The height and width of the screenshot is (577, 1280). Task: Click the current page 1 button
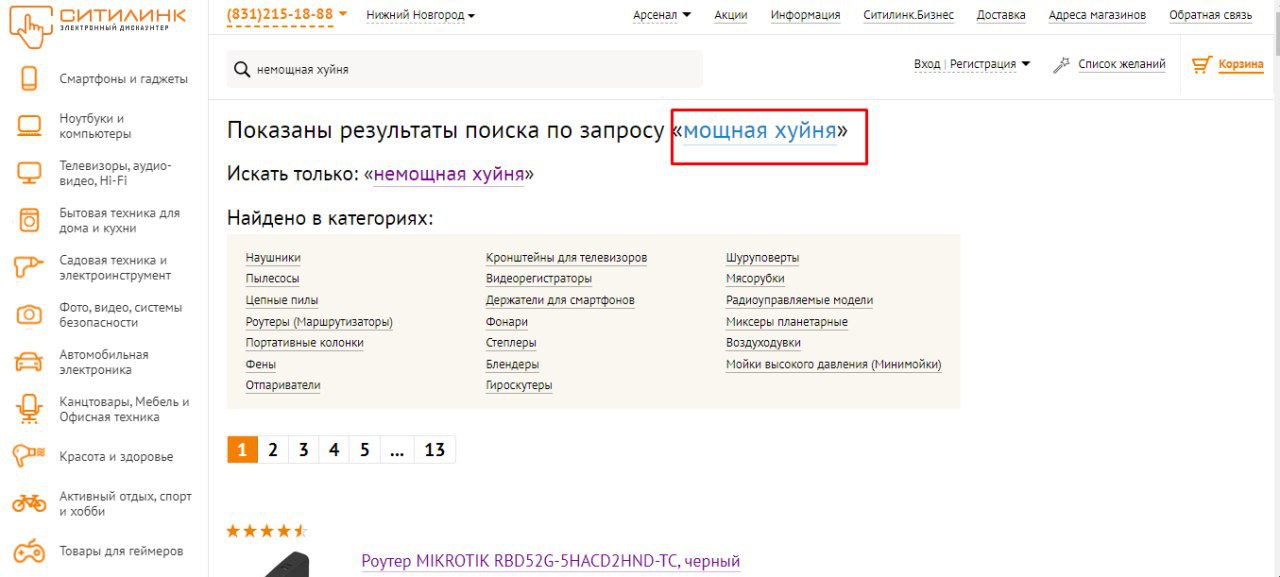pyautogui.click(x=242, y=450)
